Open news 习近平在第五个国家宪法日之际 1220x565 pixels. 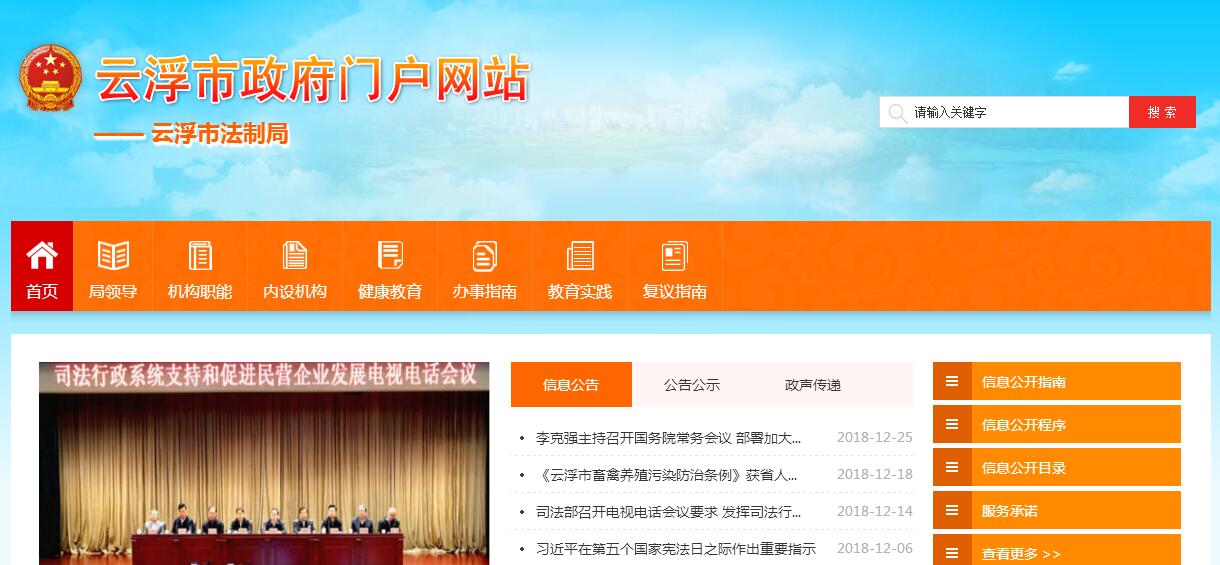pyautogui.click(x=676, y=548)
